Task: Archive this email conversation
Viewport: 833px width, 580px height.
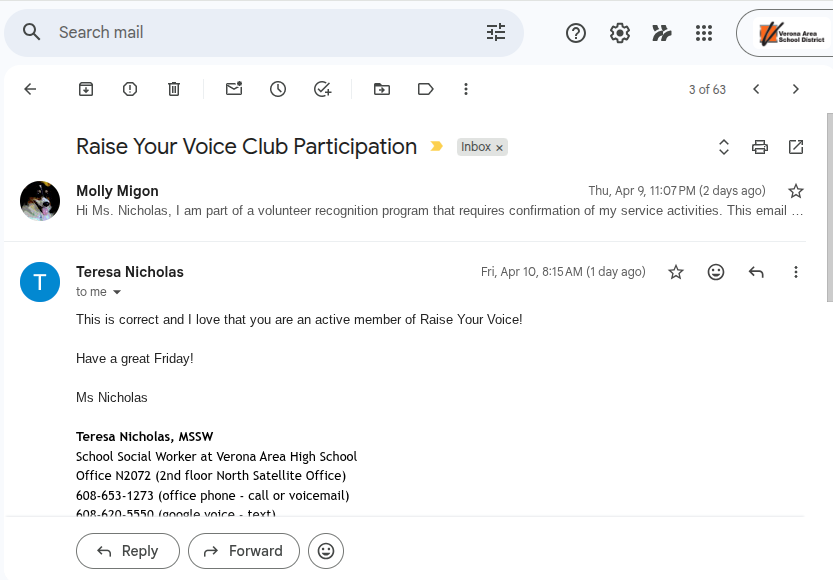Action: 86,89
